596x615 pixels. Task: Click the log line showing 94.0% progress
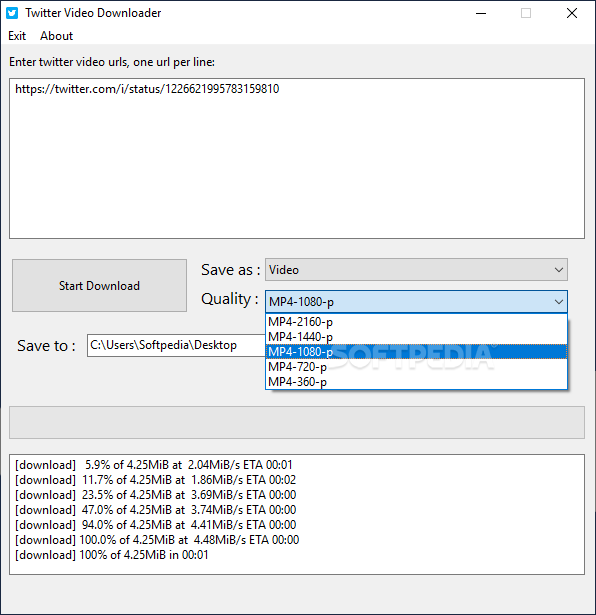tap(155, 525)
